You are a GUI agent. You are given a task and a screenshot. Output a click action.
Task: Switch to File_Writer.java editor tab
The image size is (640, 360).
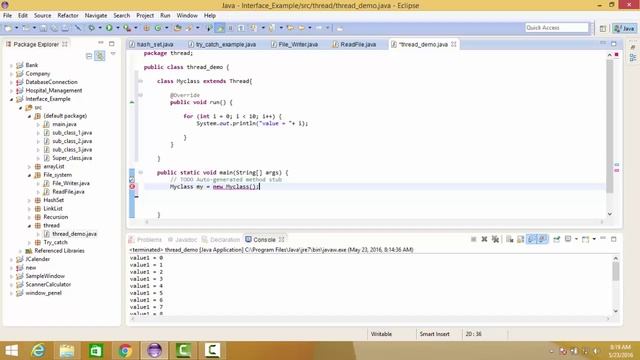(x=295, y=44)
